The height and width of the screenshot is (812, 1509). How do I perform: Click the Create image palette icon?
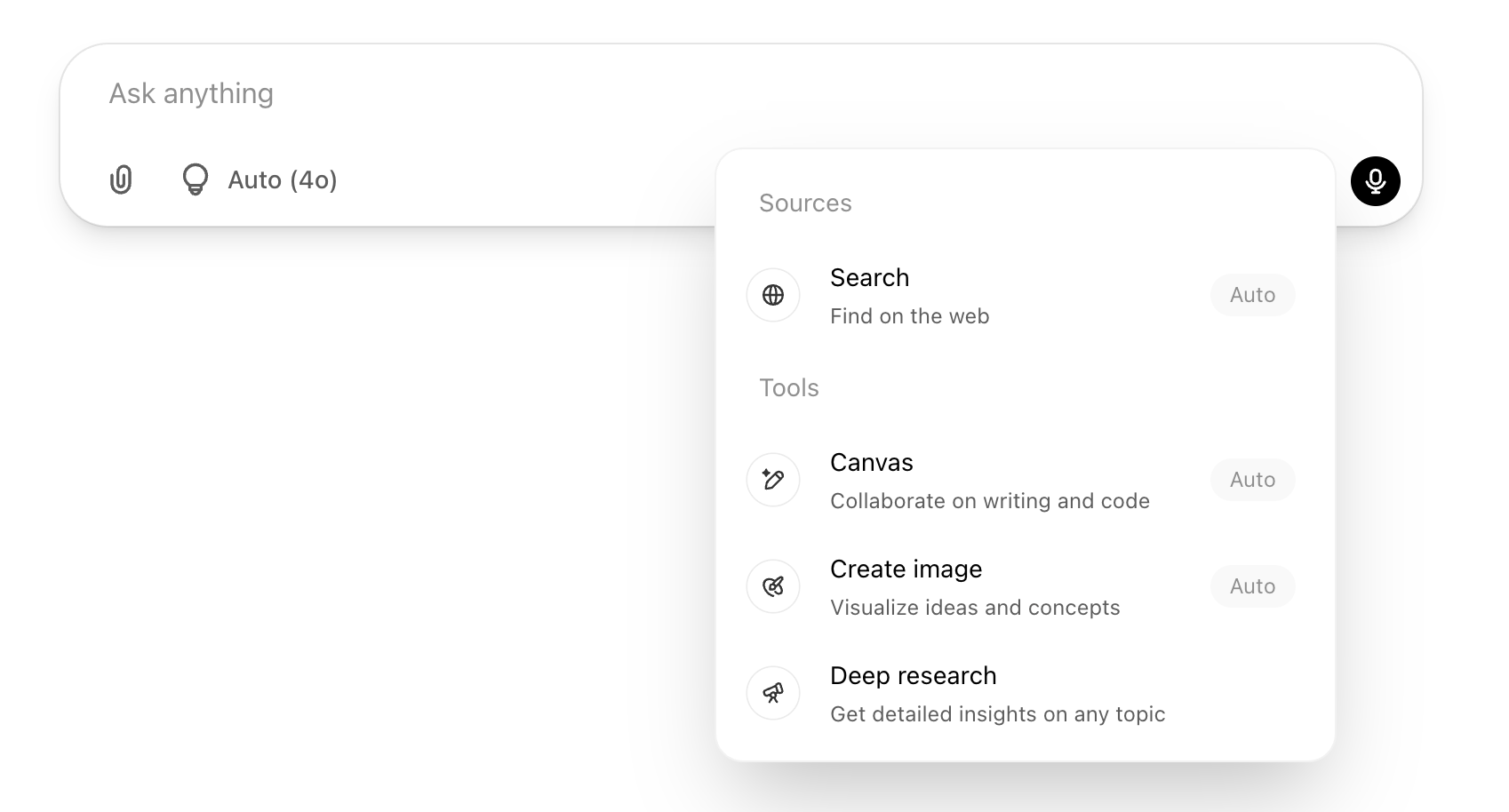point(773,586)
